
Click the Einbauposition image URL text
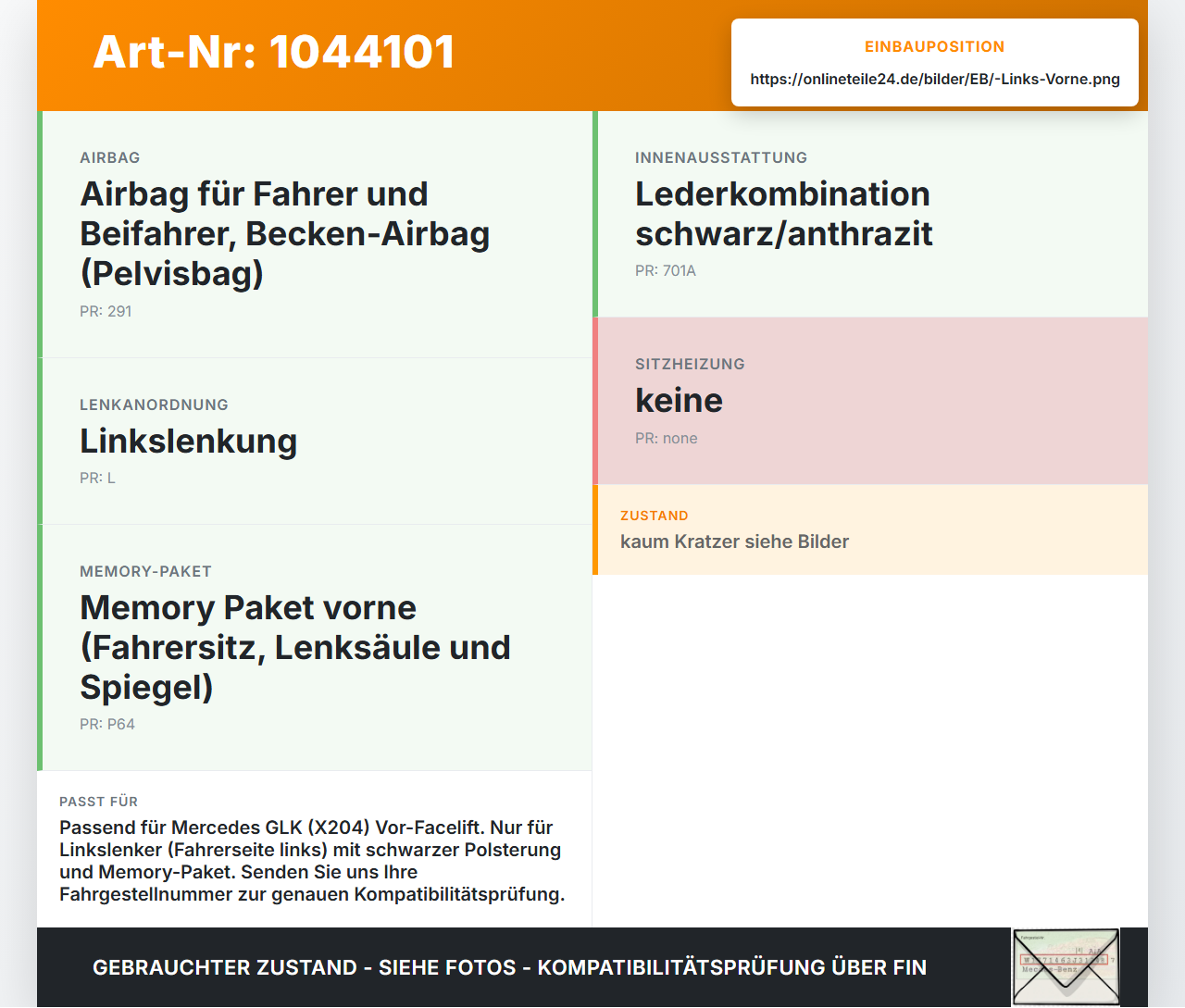point(935,79)
